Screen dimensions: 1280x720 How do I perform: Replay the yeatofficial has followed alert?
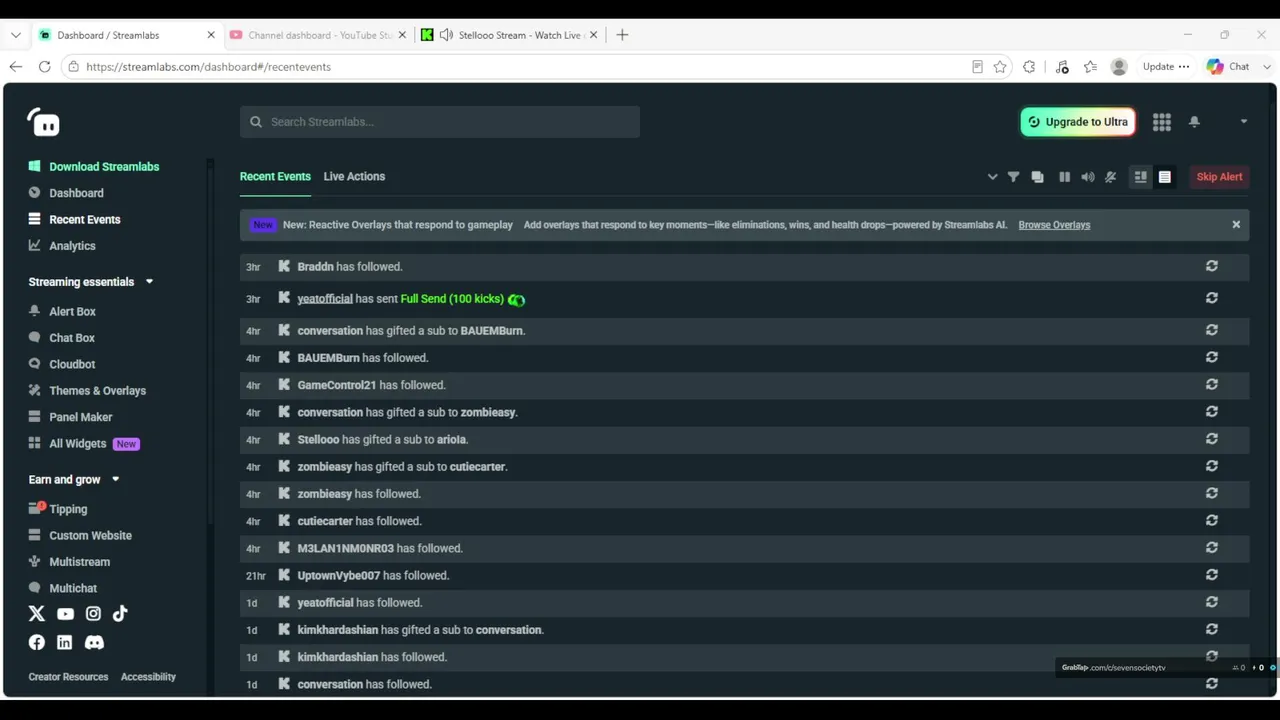tap(1211, 602)
